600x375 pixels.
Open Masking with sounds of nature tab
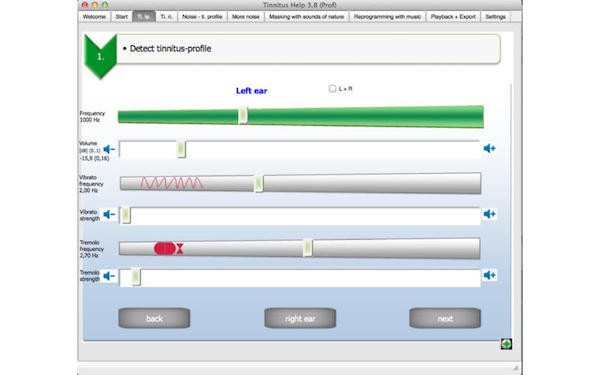click(x=307, y=17)
